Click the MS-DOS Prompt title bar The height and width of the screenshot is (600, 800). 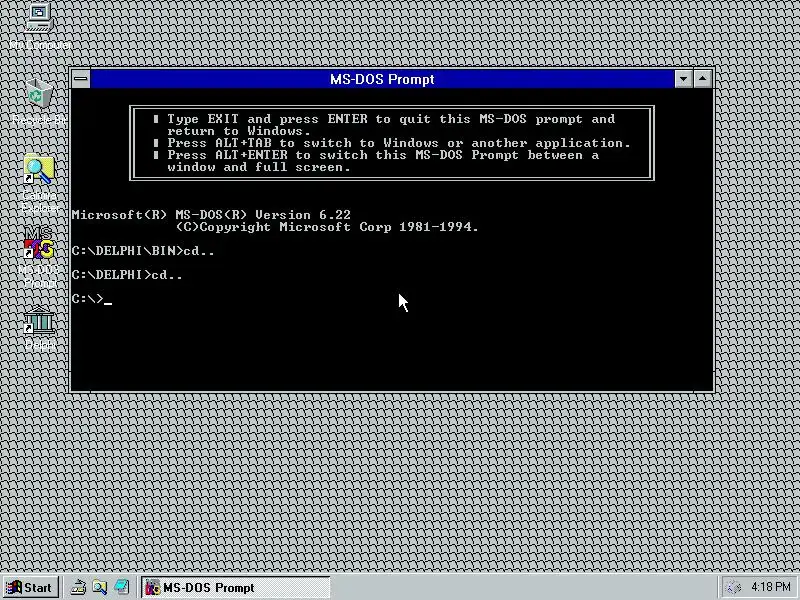pyautogui.click(x=382, y=79)
